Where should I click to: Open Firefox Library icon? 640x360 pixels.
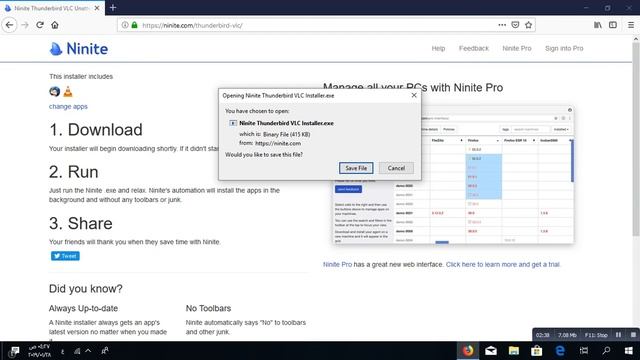[x=598, y=25]
